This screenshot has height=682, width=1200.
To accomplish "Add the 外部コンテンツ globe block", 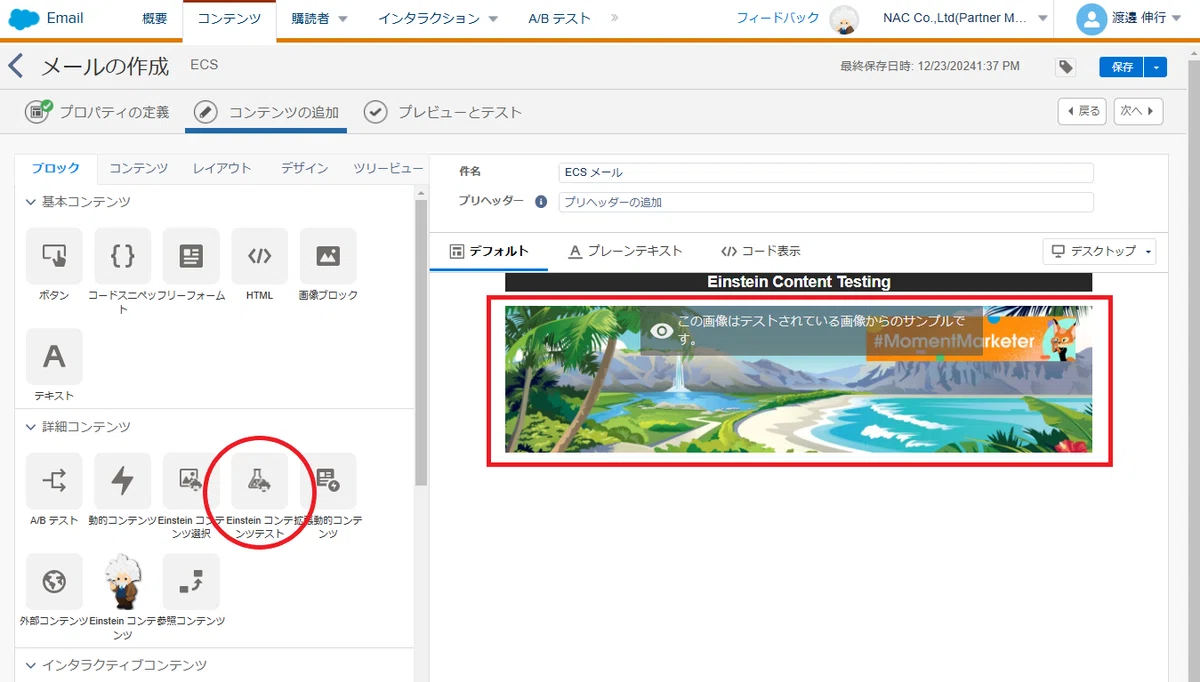I will [x=54, y=581].
